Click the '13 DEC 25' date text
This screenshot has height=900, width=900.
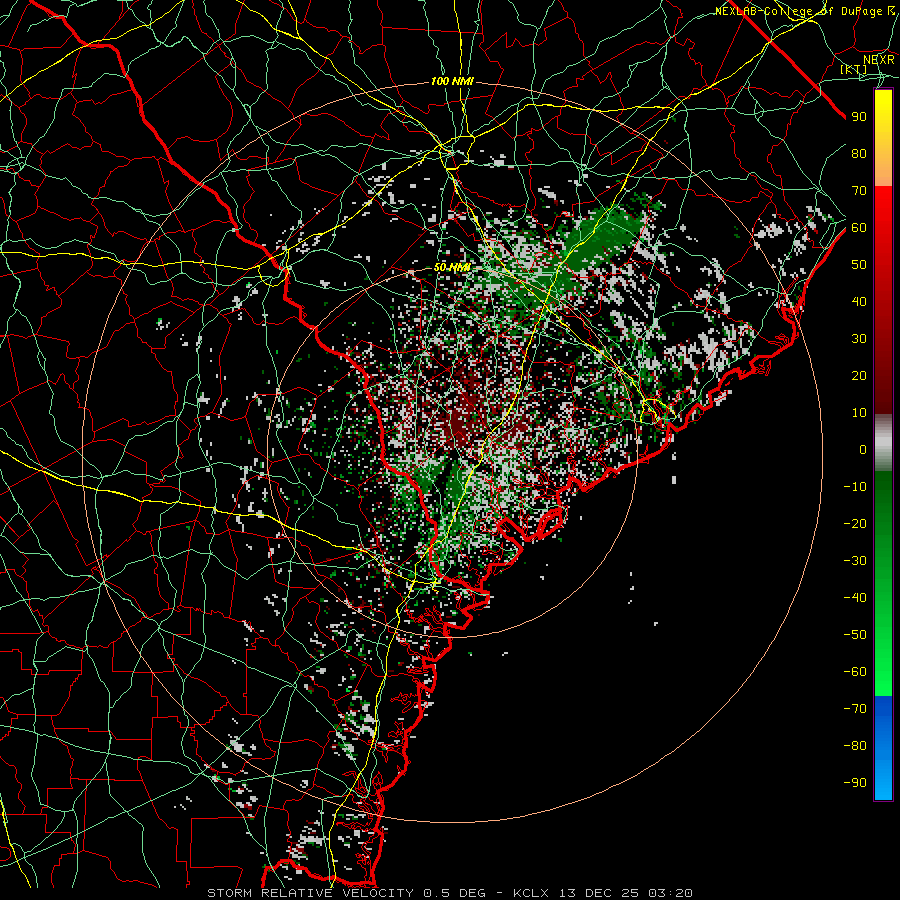[x=599, y=893]
